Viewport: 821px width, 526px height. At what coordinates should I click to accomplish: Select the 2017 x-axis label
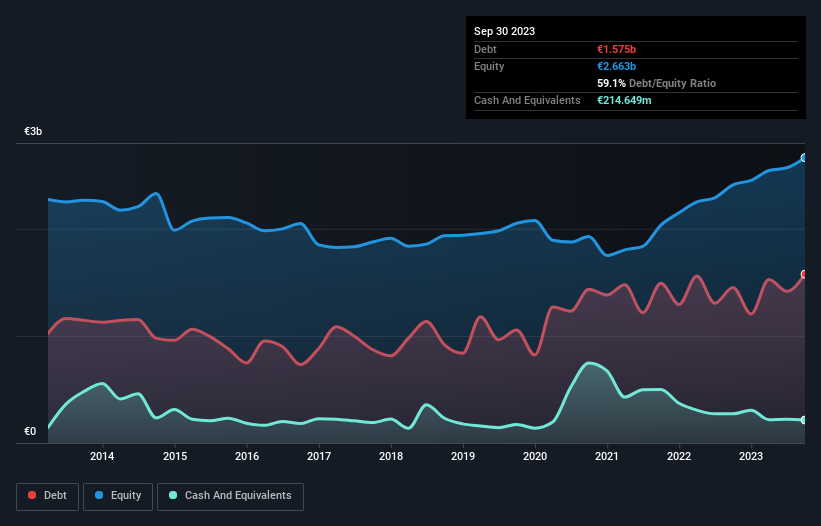(319, 456)
